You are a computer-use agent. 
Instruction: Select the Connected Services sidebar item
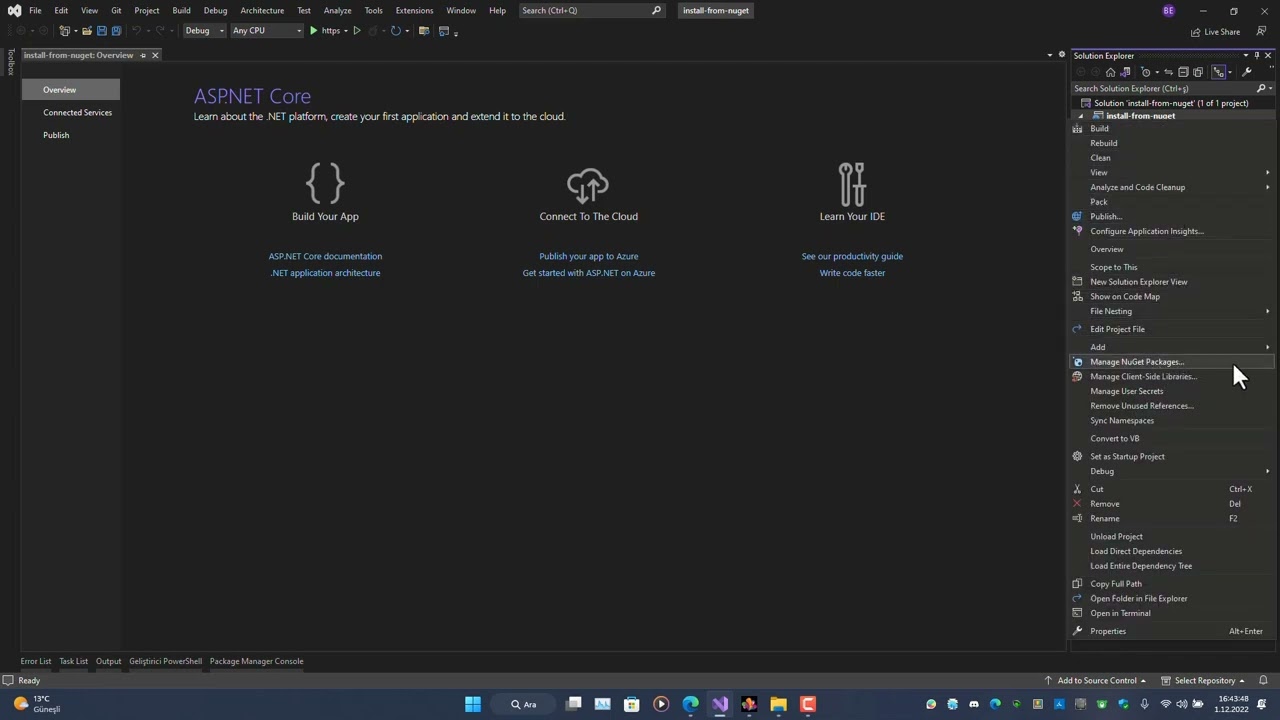[77, 113]
